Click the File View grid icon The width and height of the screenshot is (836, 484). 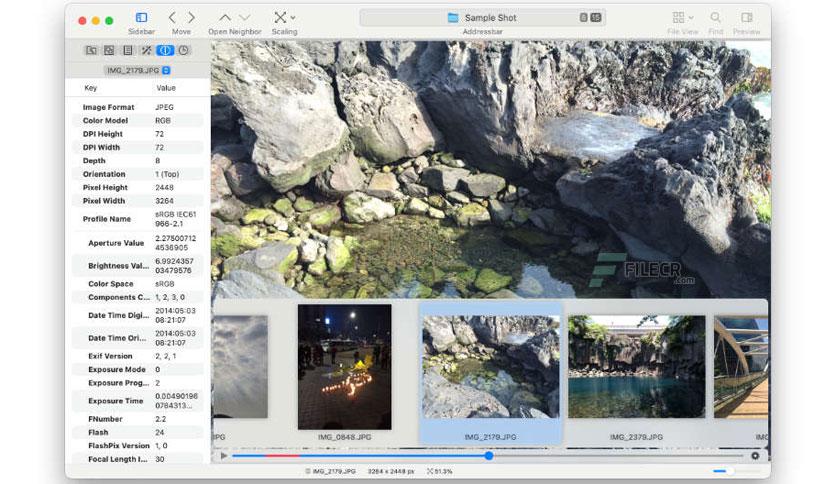(678, 18)
